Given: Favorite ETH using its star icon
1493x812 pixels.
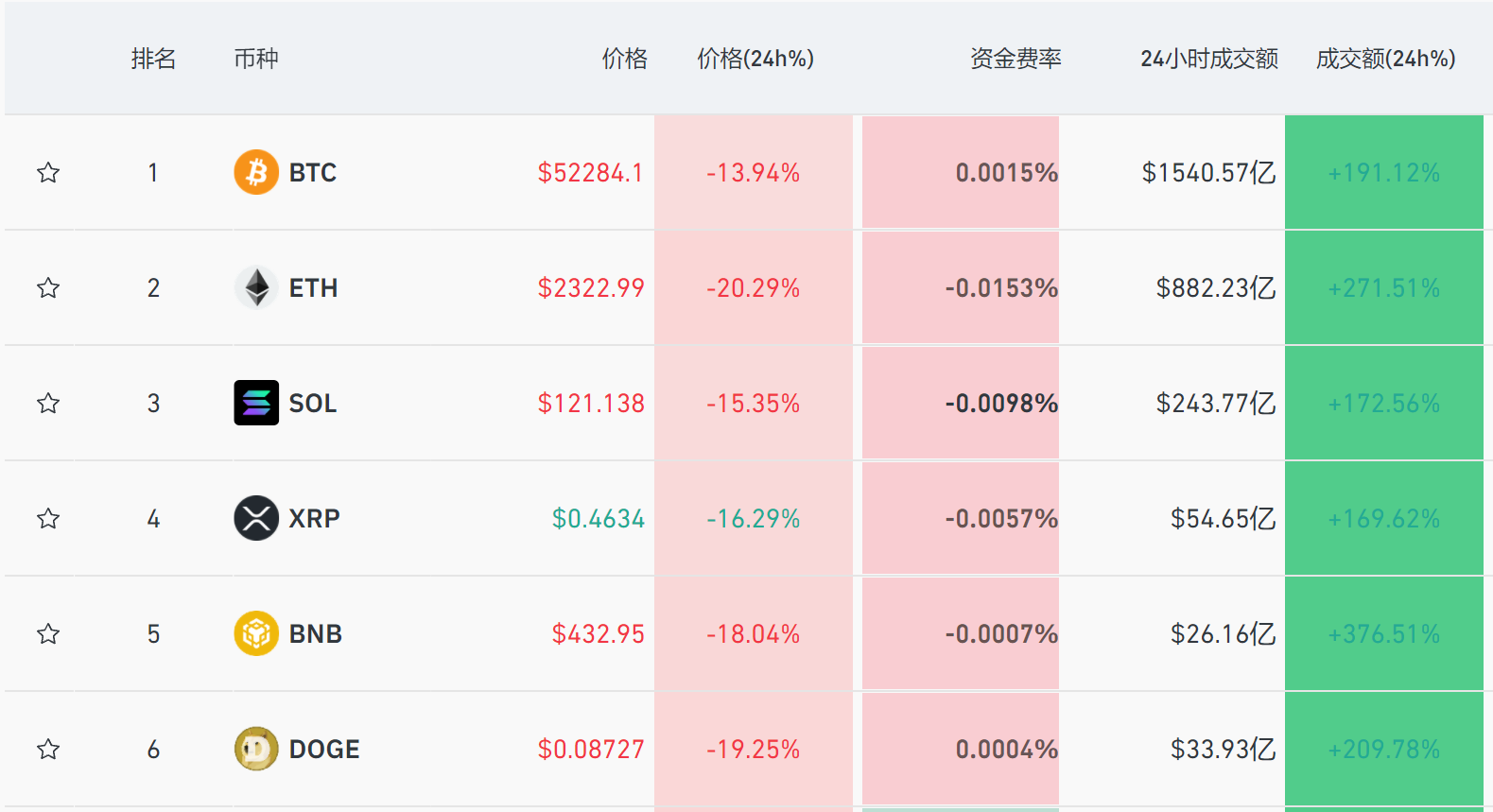Looking at the screenshot, I should pyautogui.click(x=48, y=288).
